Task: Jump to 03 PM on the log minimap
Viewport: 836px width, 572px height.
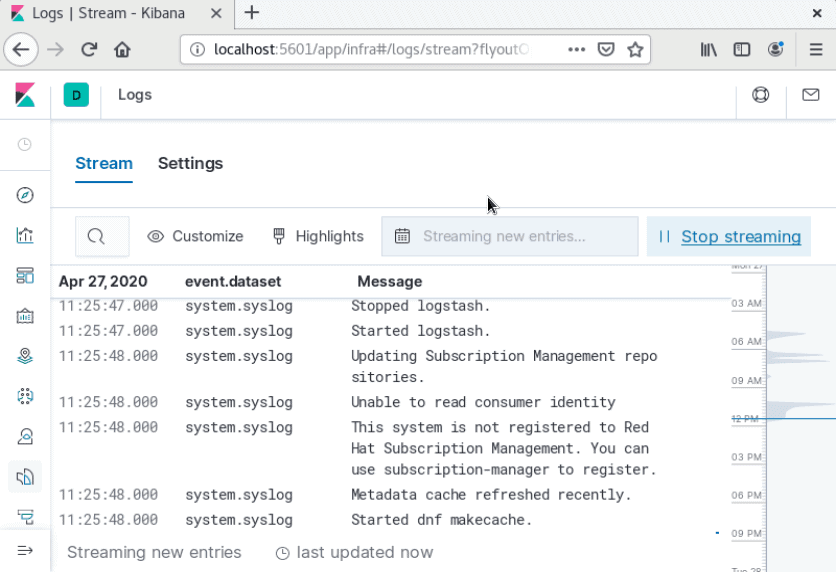Action: pyautogui.click(x=746, y=457)
